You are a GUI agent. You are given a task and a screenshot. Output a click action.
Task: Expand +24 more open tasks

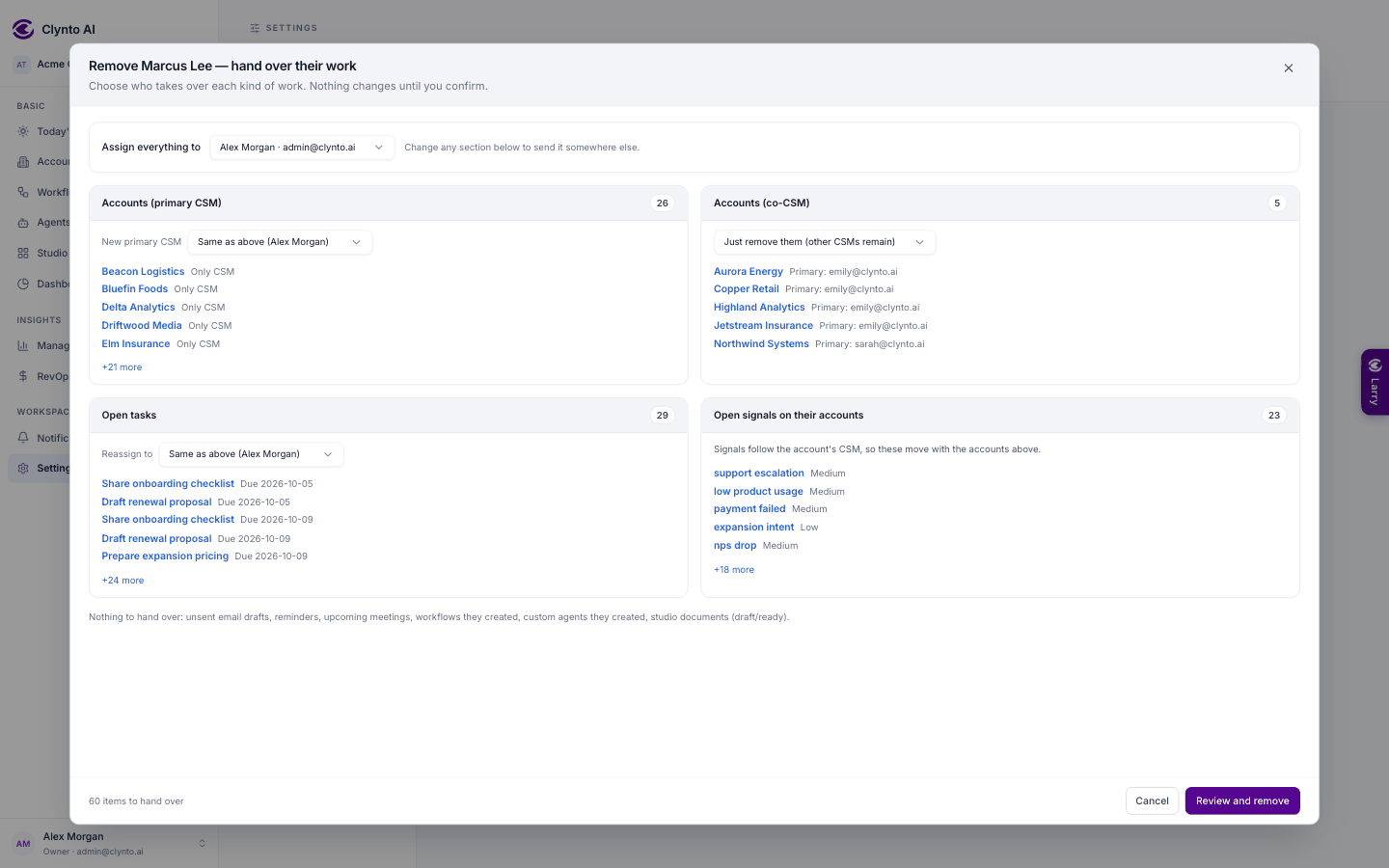click(123, 581)
